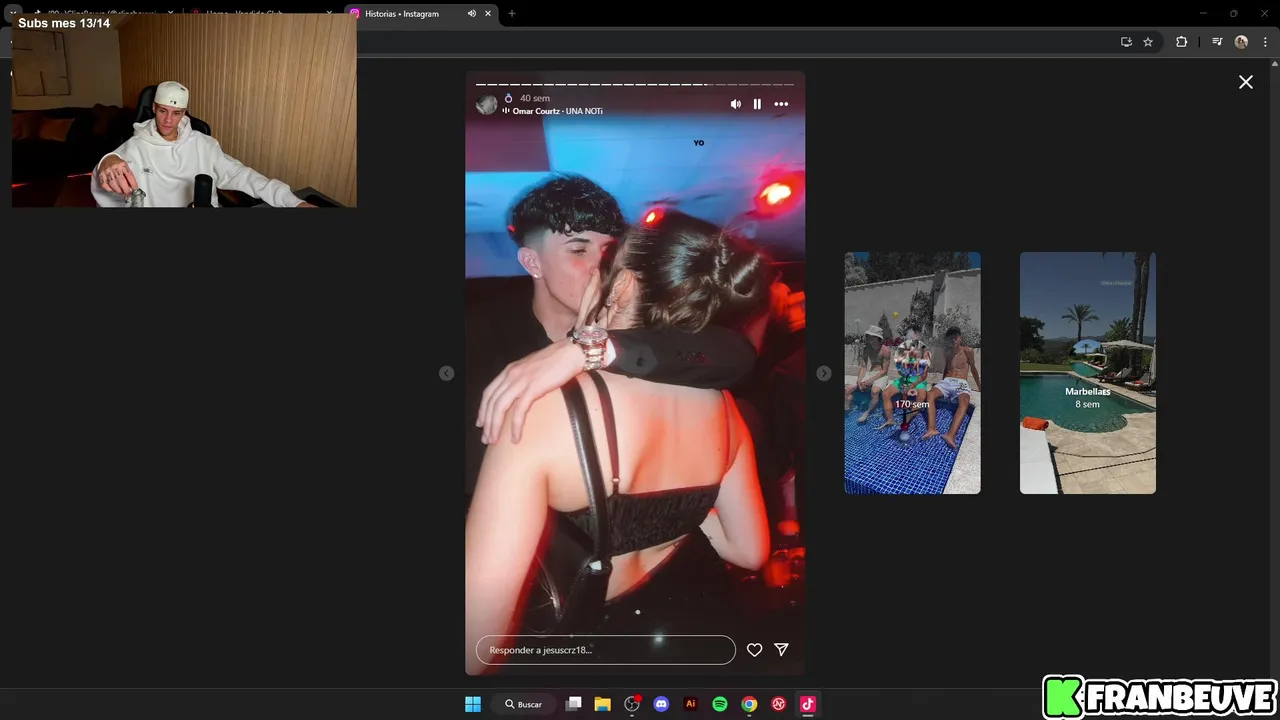
Task: Go to the previous story arrow
Action: pos(447,373)
